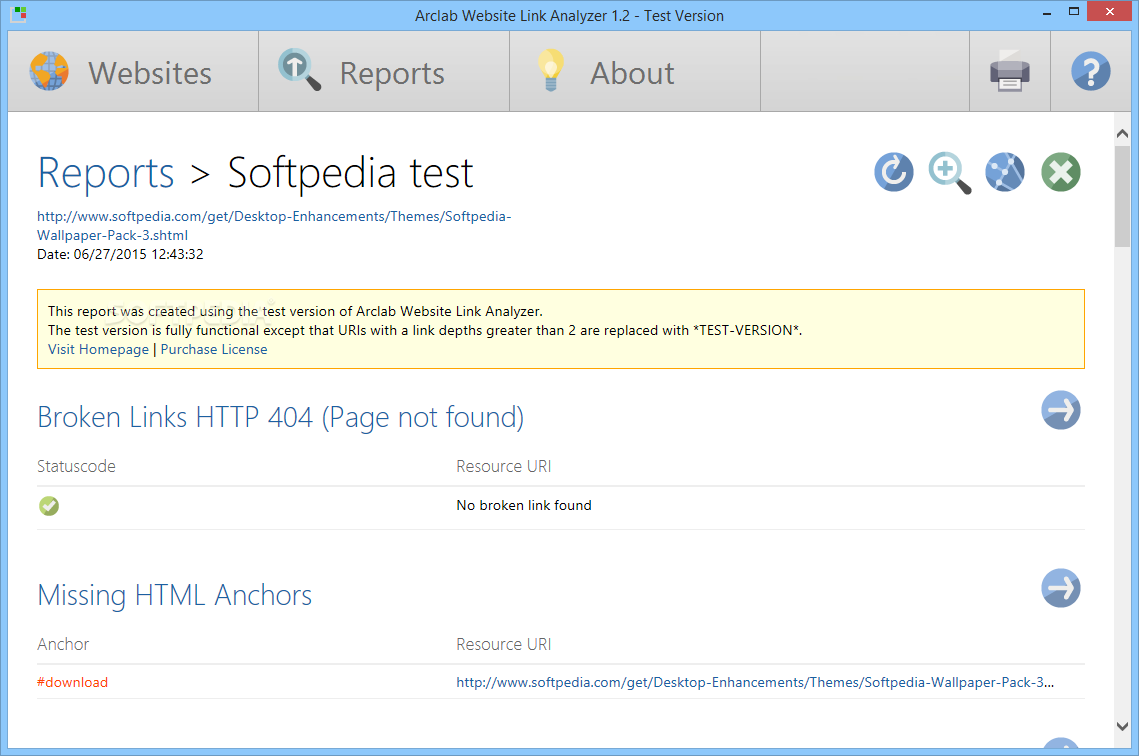1139x756 pixels.
Task: Click the green X delete report icon
Action: click(1061, 172)
